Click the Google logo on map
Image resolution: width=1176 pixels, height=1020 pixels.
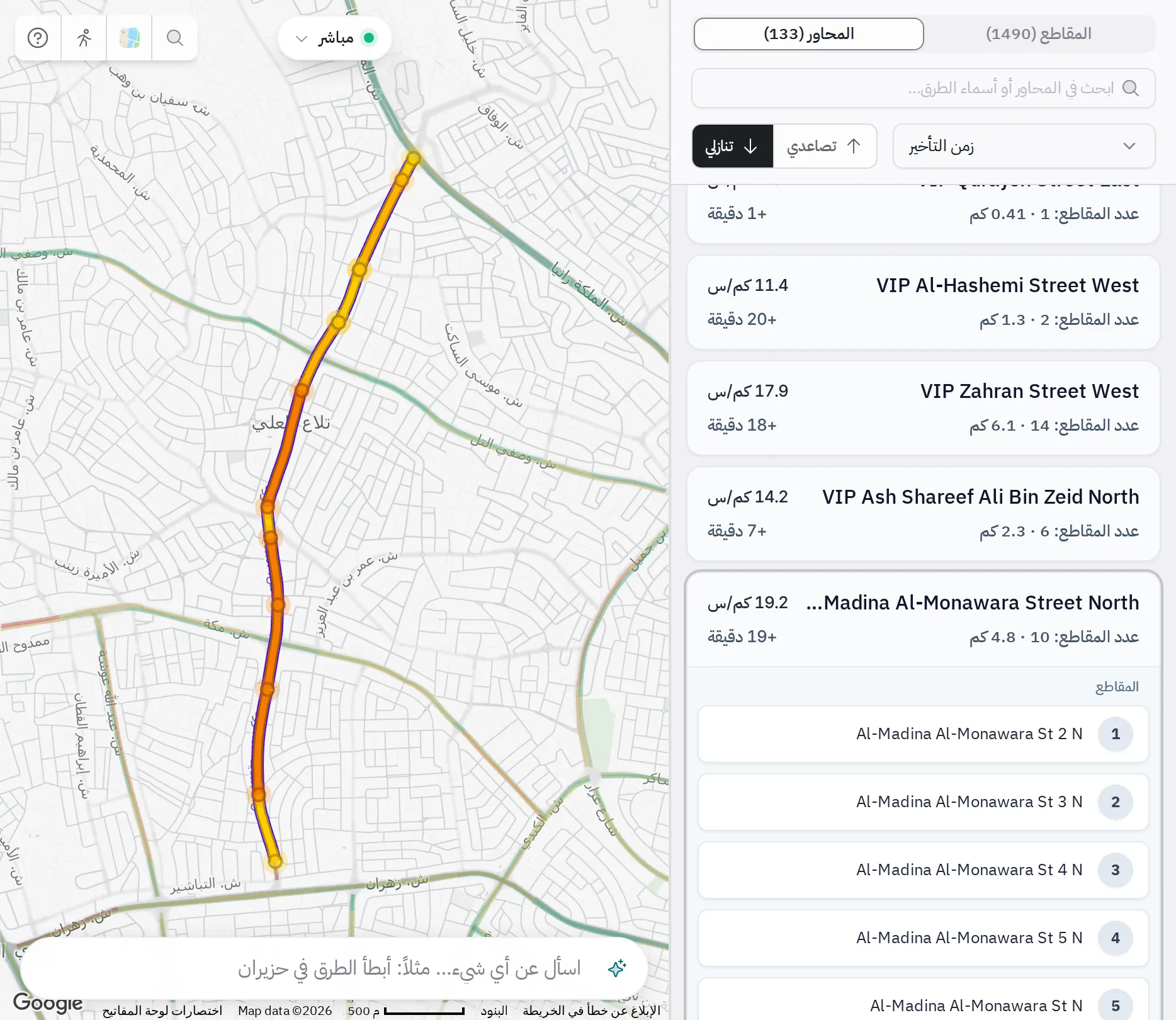click(x=48, y=1002)
